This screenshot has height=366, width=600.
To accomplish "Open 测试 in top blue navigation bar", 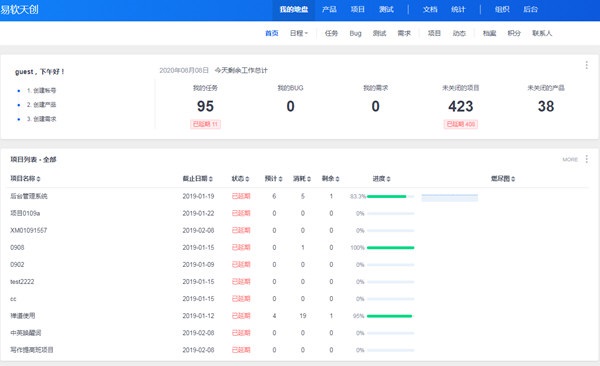I will [x=386, y=10].
